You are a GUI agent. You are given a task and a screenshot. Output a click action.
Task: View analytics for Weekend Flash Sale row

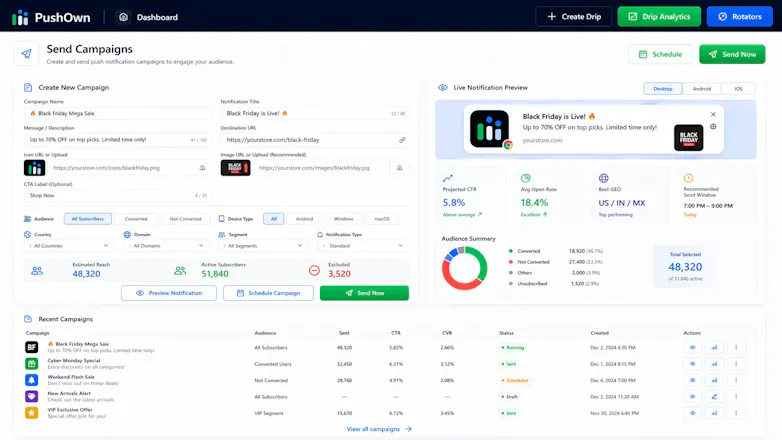[x=714, y=380]
